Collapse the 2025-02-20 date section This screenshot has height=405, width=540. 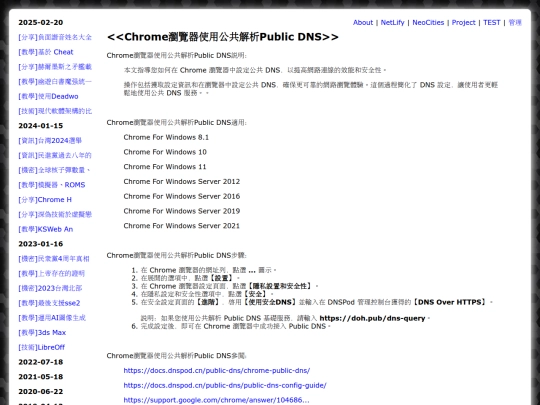pyautogui.click(x=41, y=22)
